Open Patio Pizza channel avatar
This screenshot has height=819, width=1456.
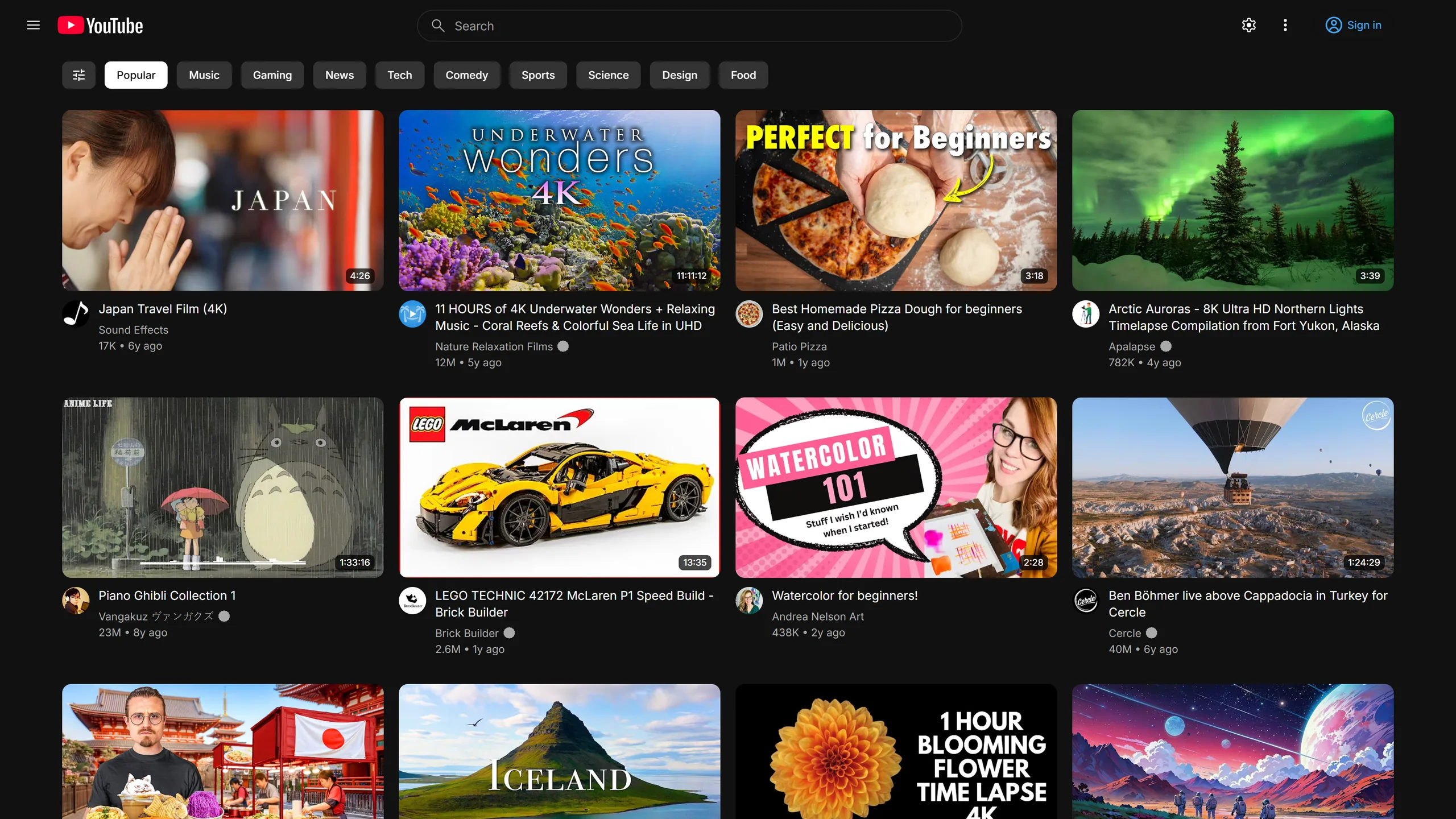coord(749,314)
